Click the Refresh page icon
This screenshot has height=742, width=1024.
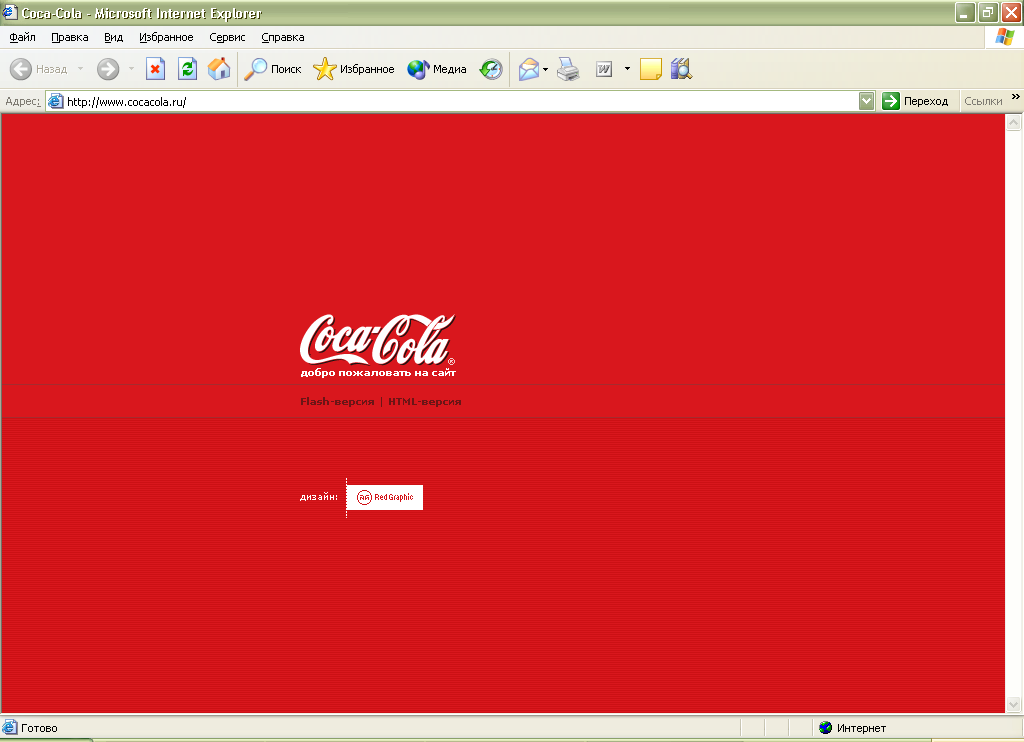point(187,69)
